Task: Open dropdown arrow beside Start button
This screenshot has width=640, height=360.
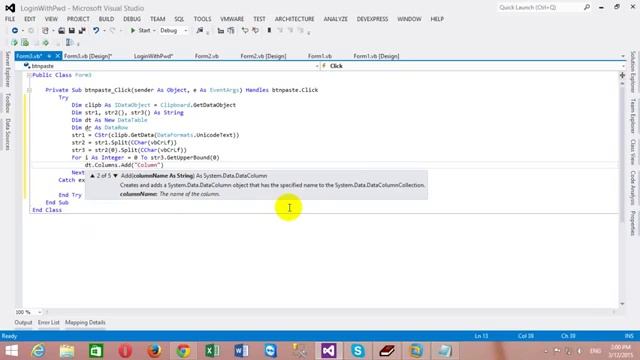Action: (154, 31)
